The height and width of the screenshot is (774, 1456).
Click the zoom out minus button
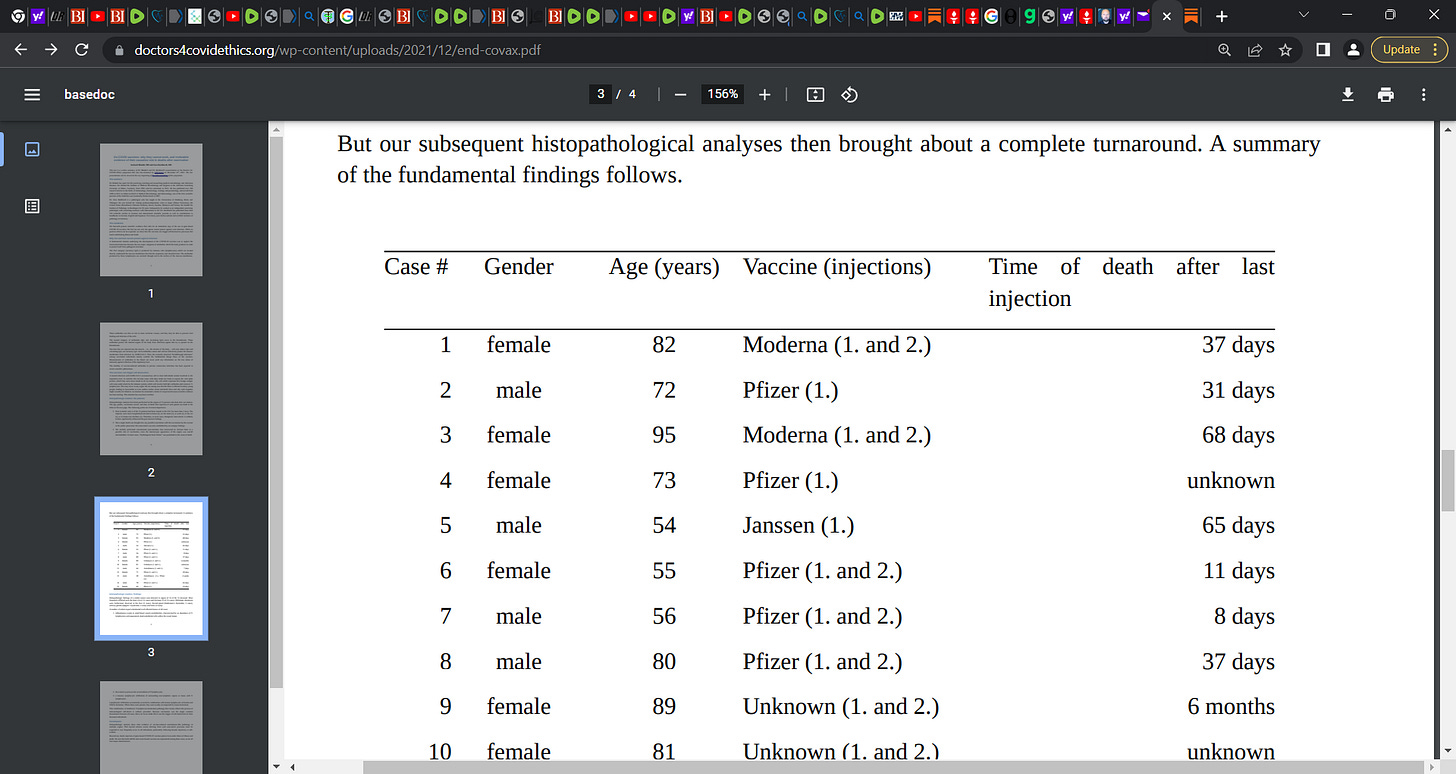(x=680, y=94)
